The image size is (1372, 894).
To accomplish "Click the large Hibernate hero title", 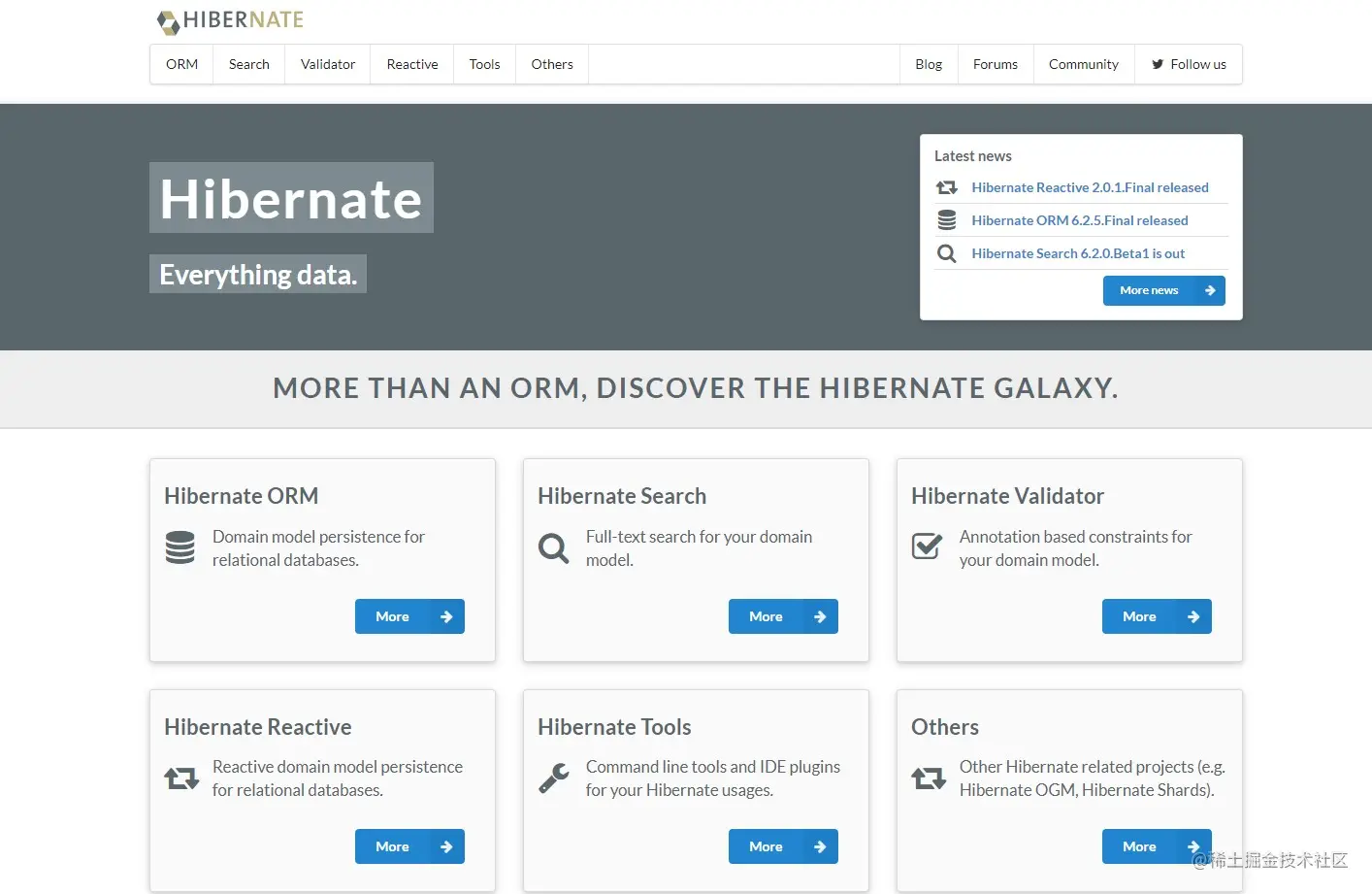I will [291, 198].
